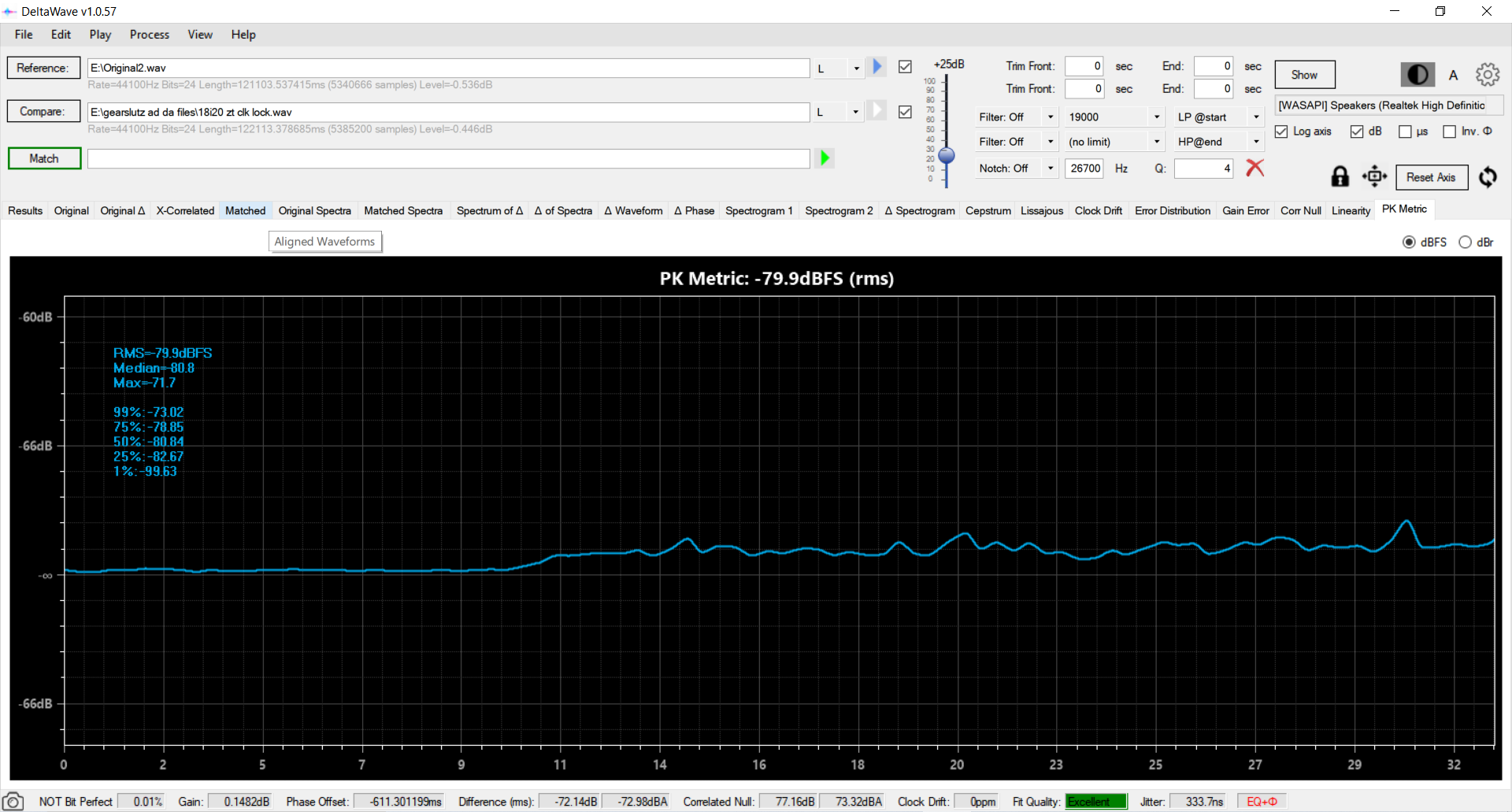Screen dimensions: 1512x812
Task: Toggle the dark/light theme contrast icon
Action: click(1417, 75)
